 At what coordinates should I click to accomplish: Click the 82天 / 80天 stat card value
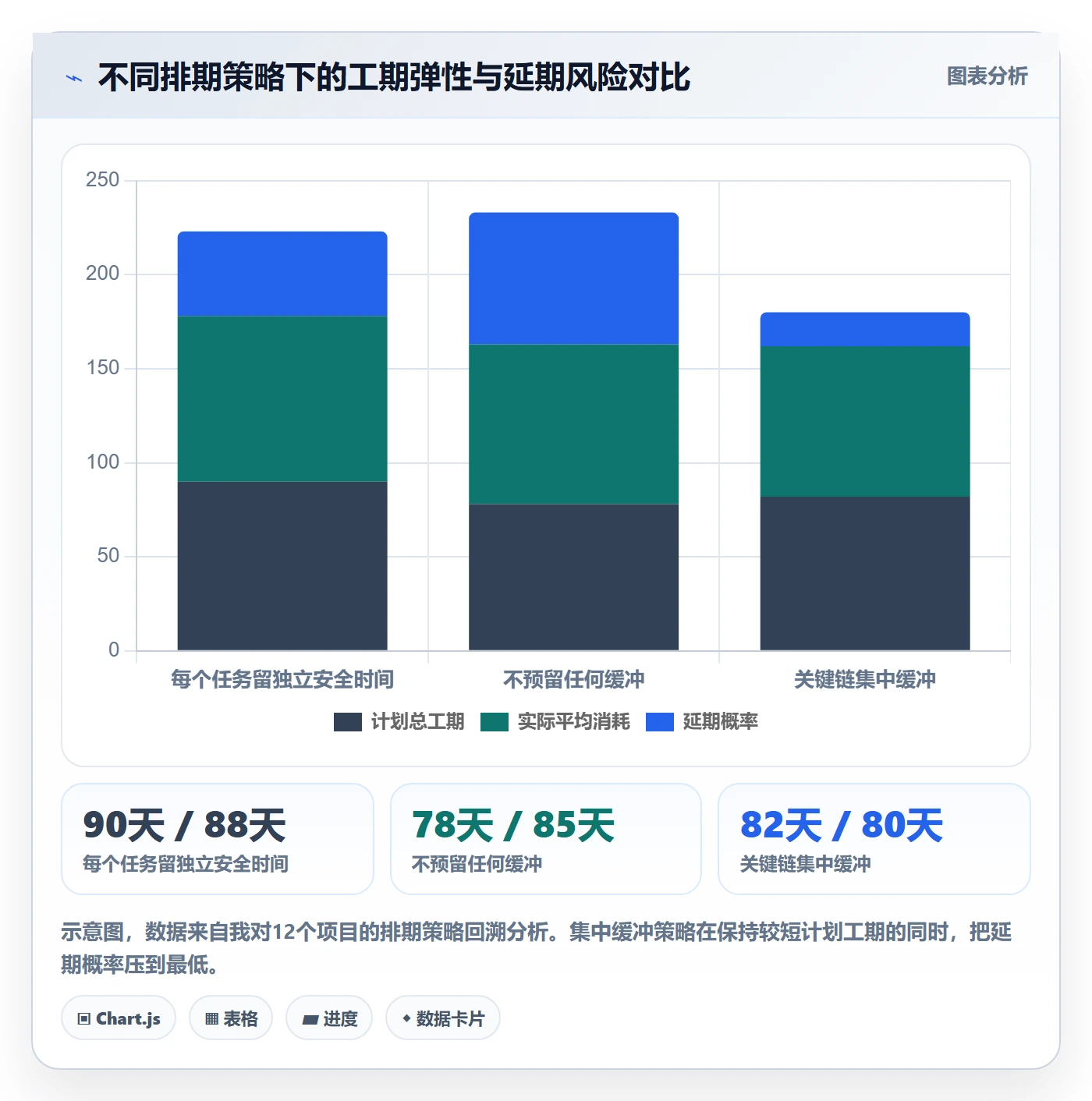point(842,825)
